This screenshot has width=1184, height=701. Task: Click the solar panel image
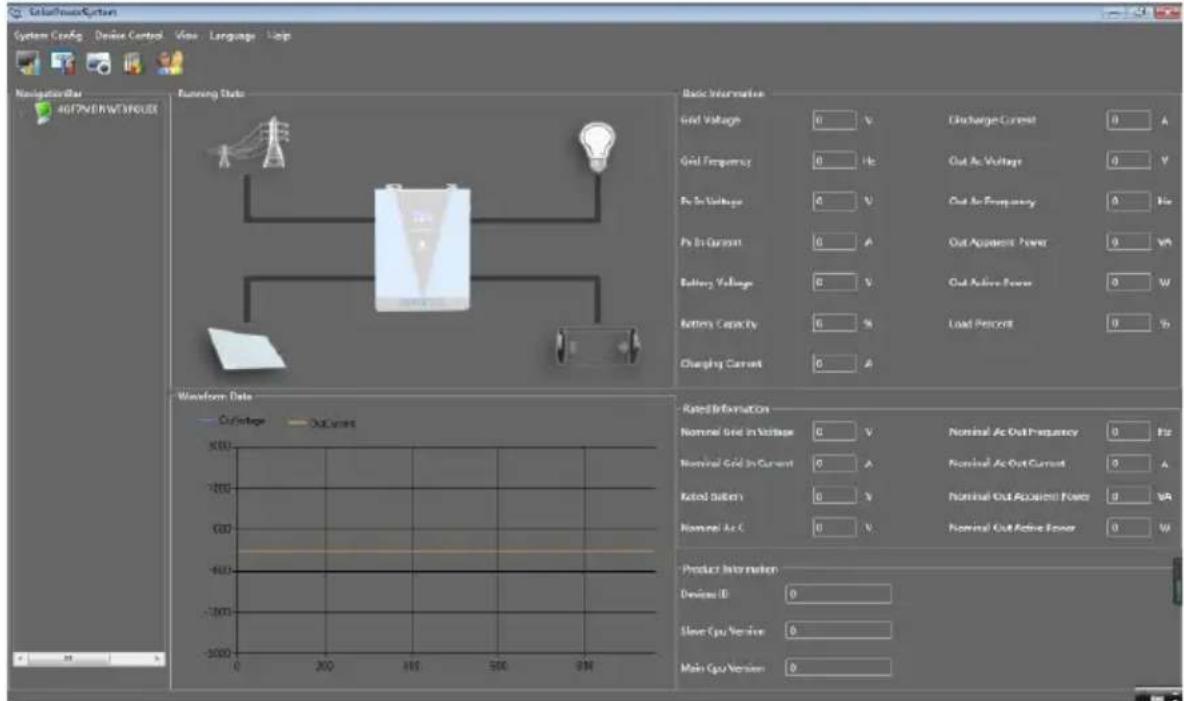pyautogui.click(x=245, y=349)
